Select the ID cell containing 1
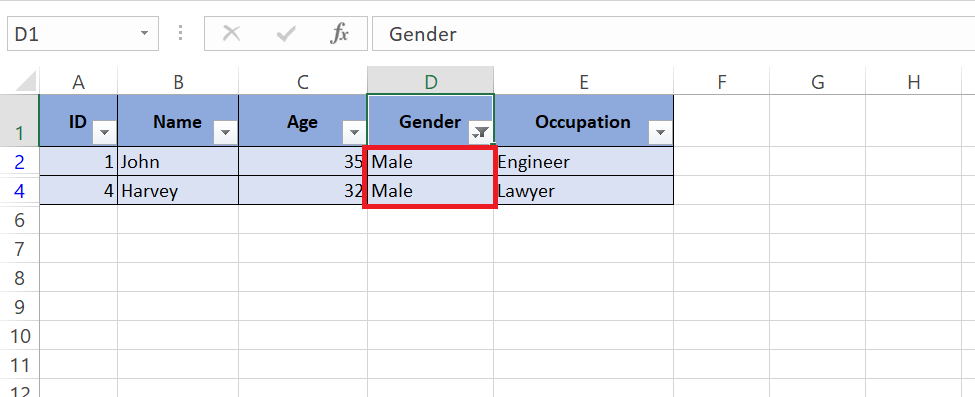 (78, 161)
